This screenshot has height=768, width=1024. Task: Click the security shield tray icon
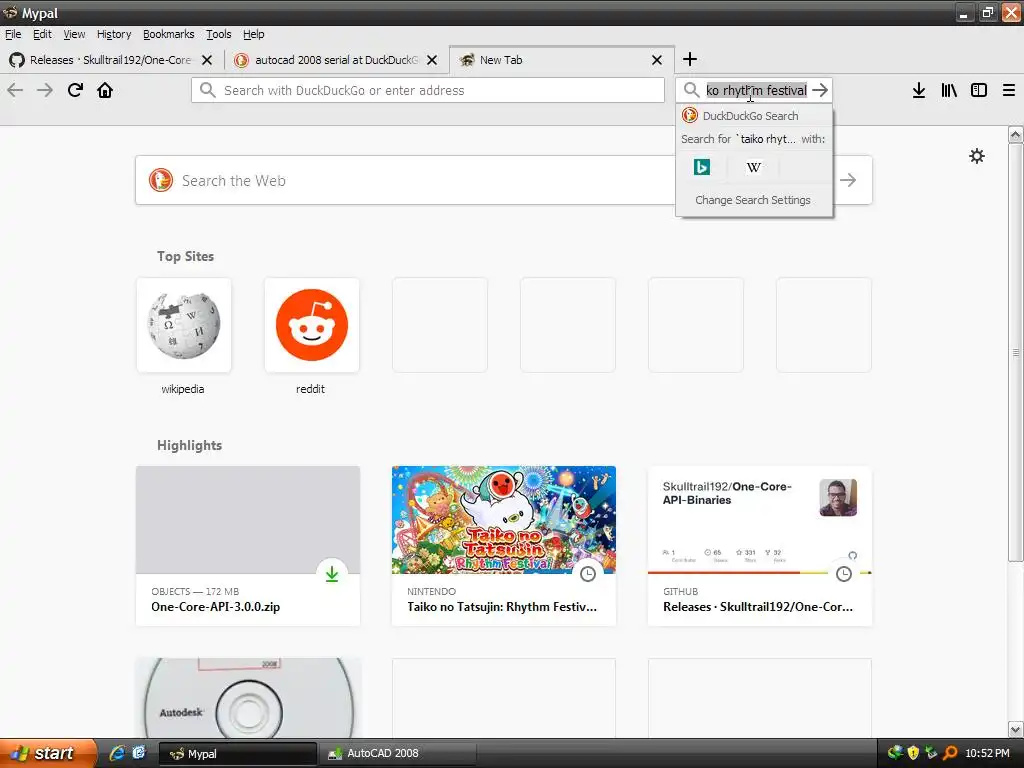tap(914, 753)
